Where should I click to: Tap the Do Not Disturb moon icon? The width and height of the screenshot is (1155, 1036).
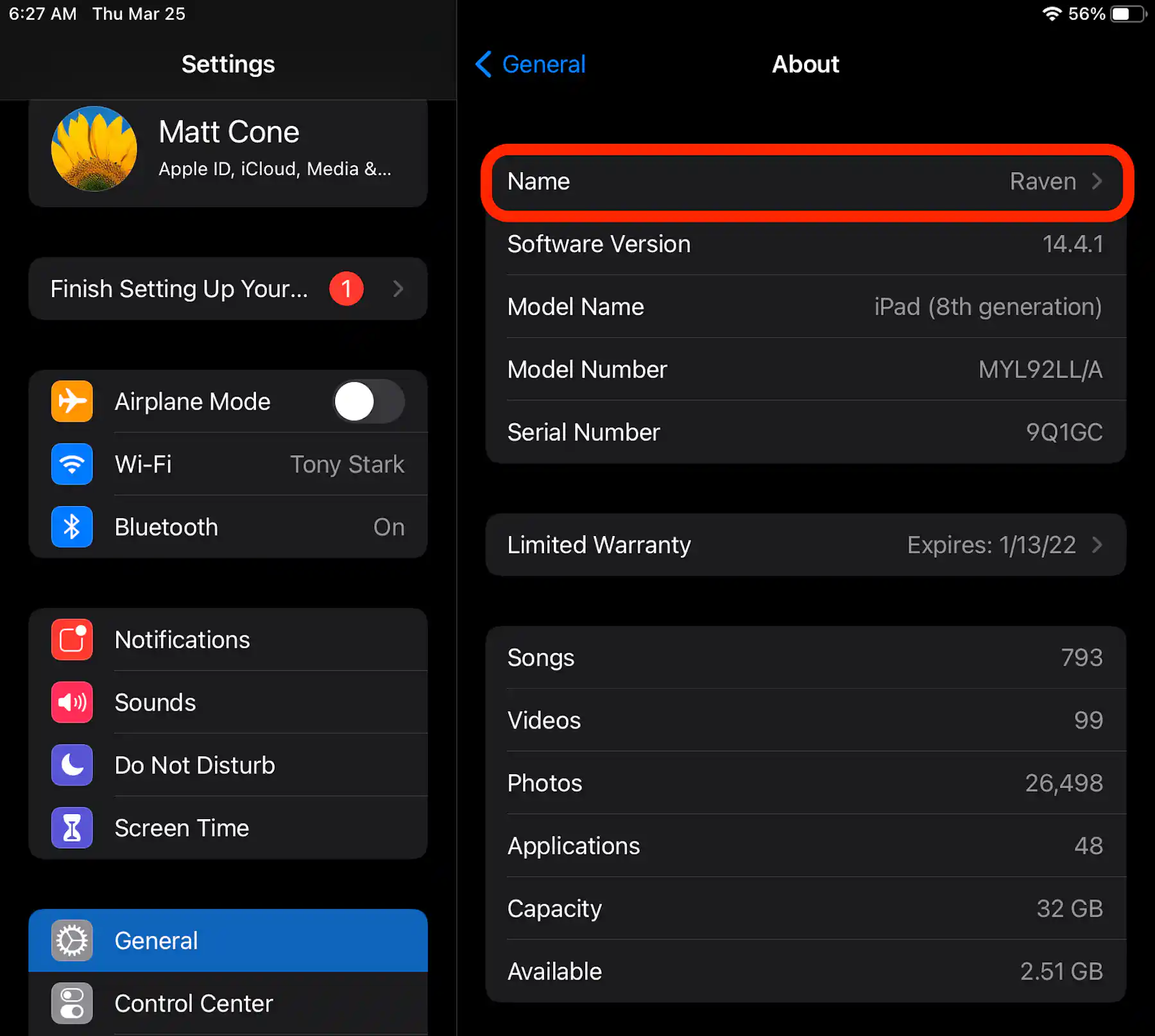click(x=72, y=765)
